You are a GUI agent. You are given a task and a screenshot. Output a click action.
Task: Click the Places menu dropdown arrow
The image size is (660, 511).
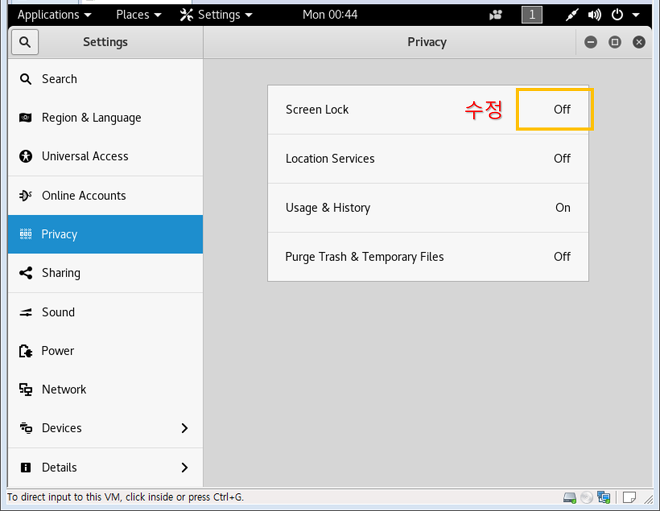click(x=158, y=15)
